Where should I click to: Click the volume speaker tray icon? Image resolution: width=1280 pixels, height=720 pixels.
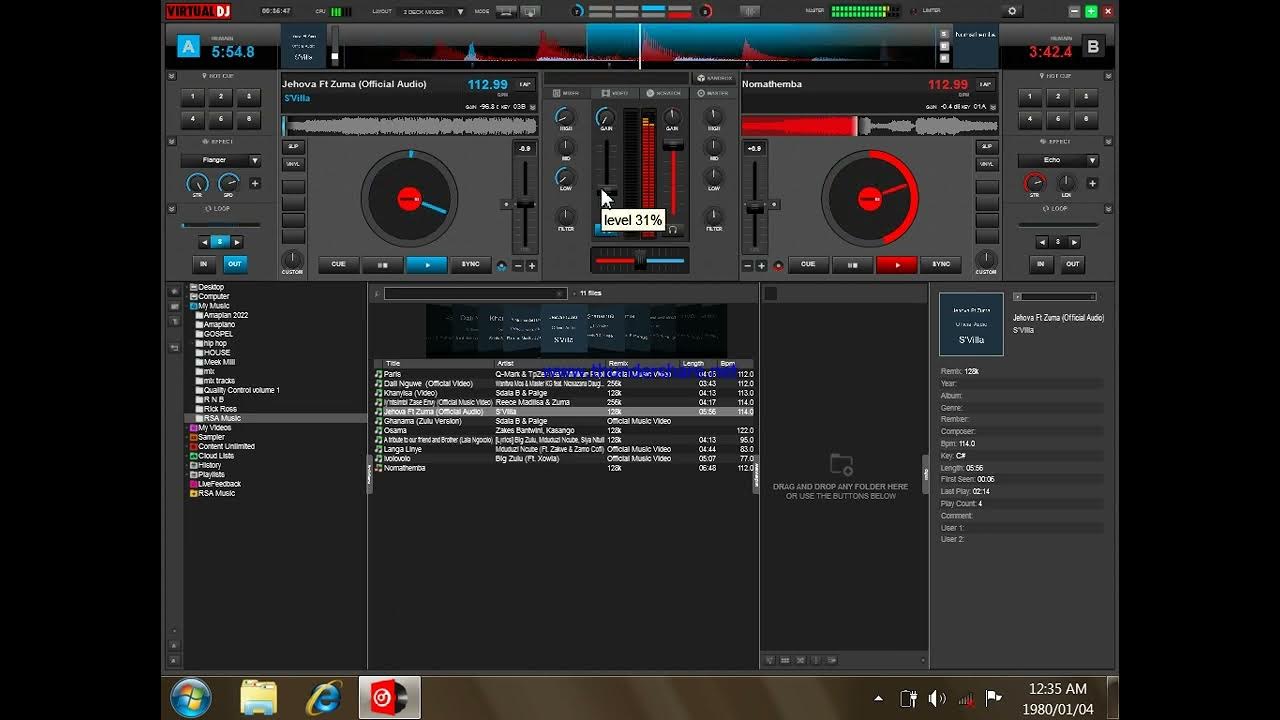tap(937, 698)
